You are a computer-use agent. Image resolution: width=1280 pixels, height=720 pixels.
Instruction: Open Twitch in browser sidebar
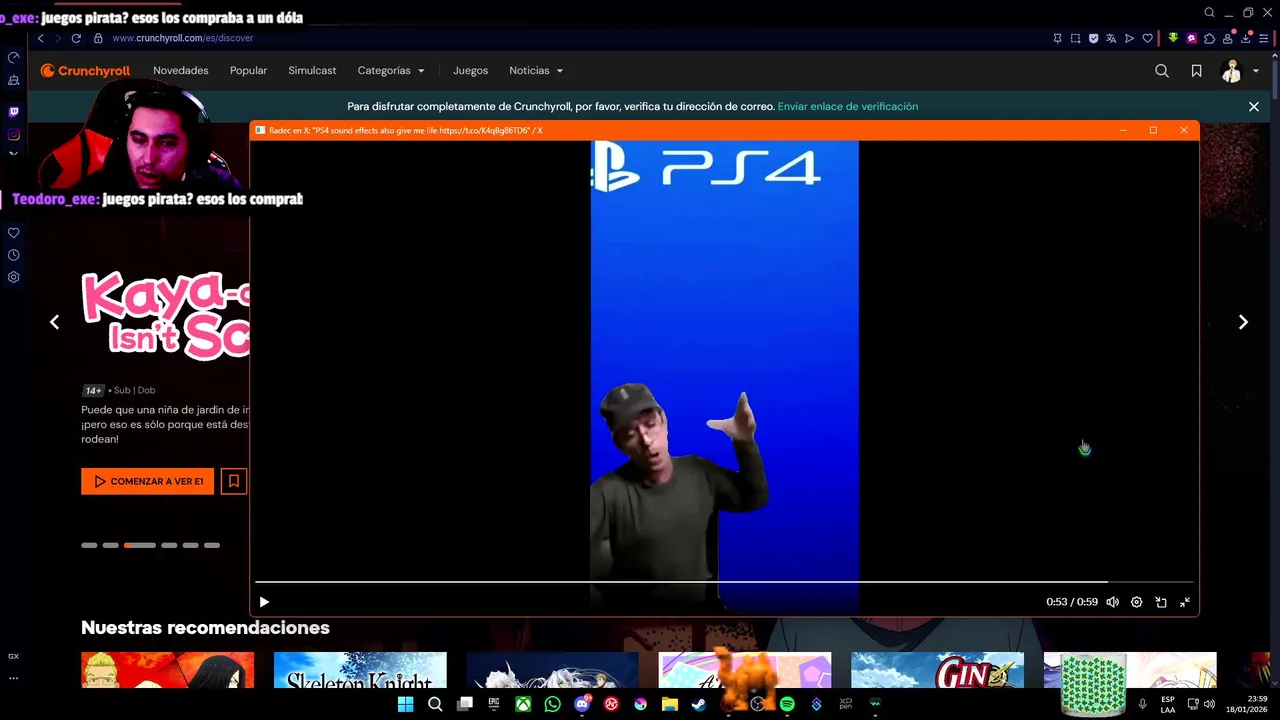[13, 112]
